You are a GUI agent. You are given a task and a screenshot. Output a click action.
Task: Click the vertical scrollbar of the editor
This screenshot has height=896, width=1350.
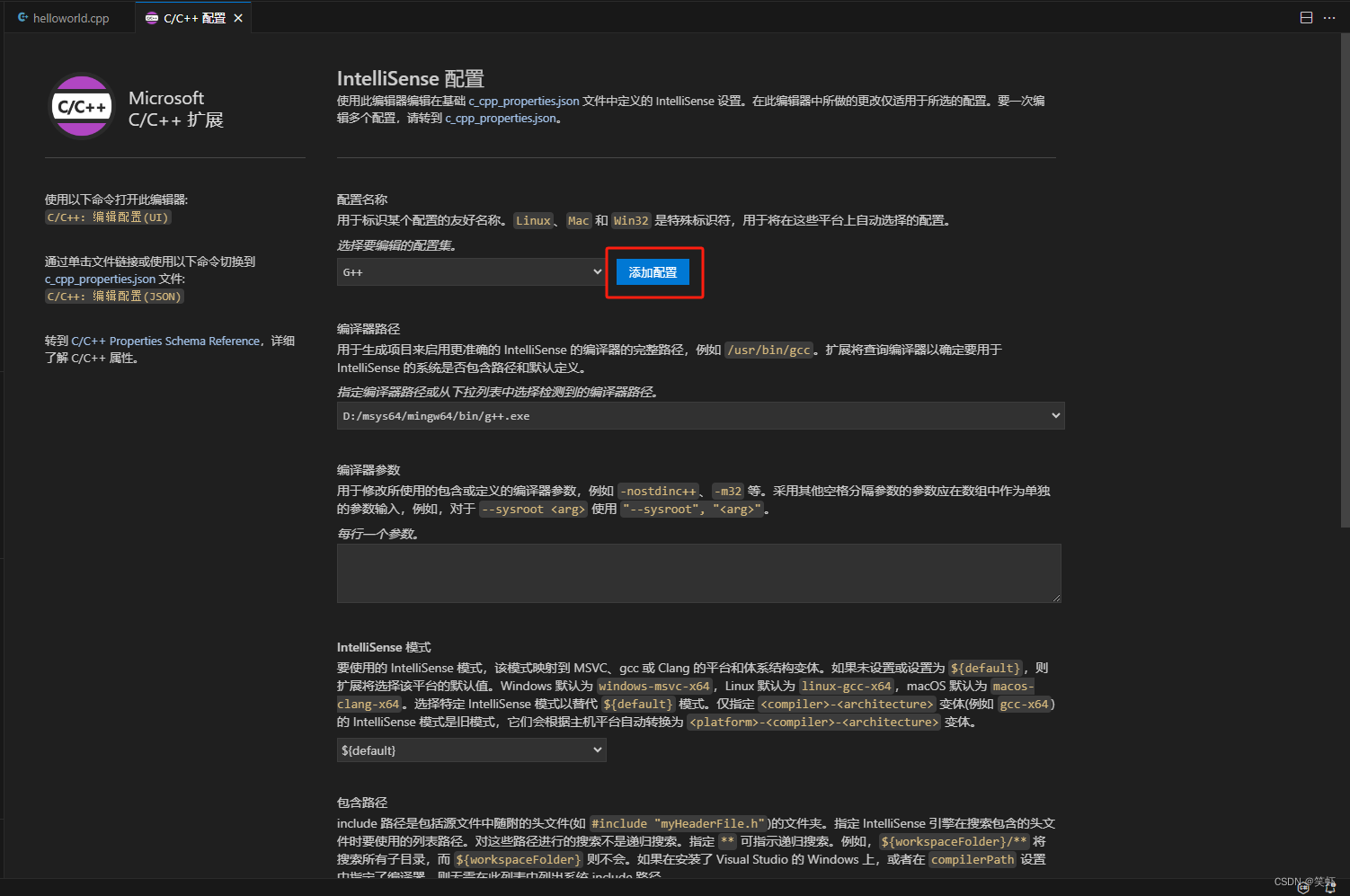[x=1345, y=280]
